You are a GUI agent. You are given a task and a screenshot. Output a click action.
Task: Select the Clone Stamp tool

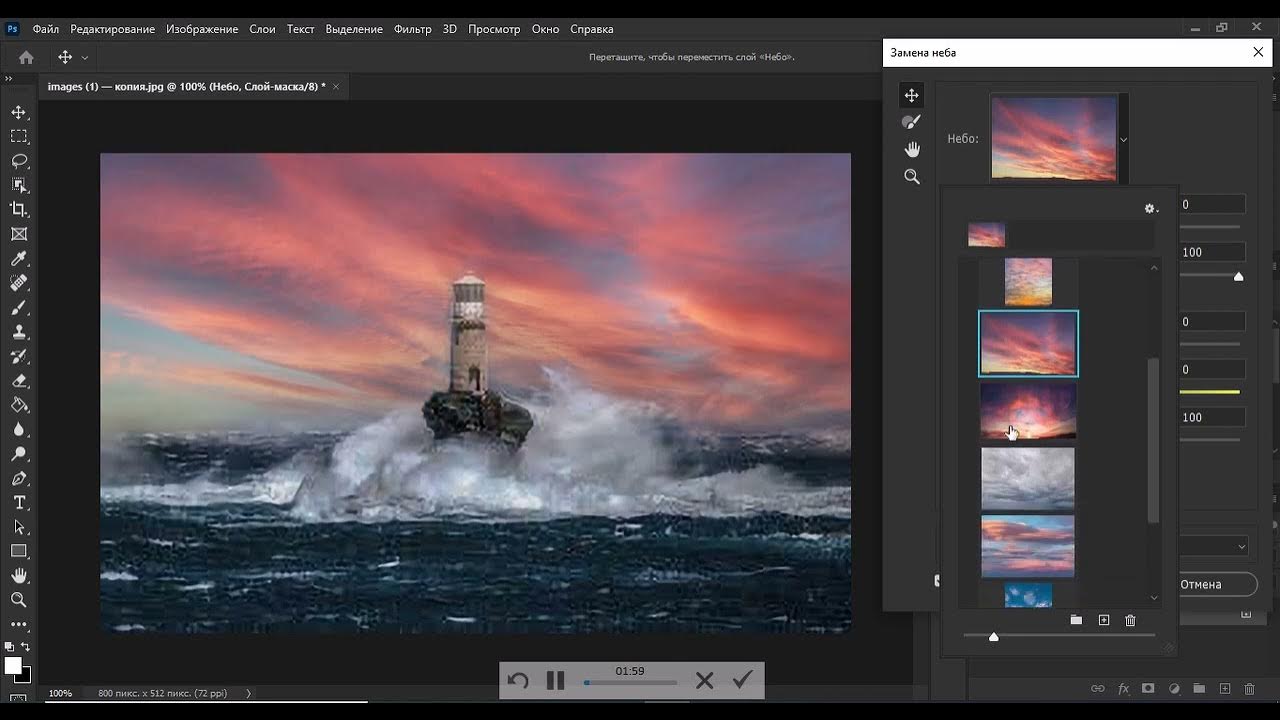point(18,332)
